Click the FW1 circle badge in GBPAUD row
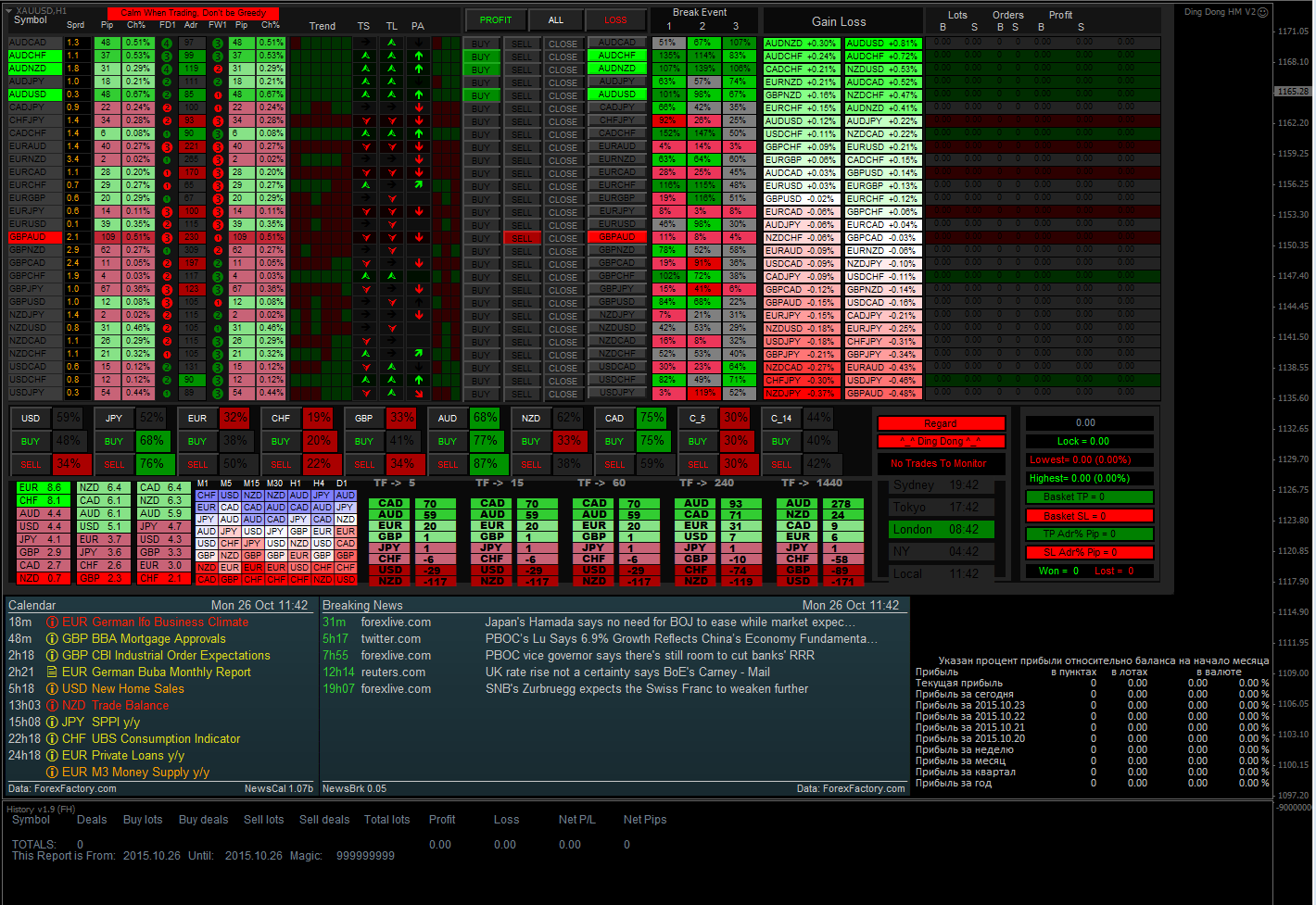The height and width of the screenshot is (905, 1316). [218, 237]
